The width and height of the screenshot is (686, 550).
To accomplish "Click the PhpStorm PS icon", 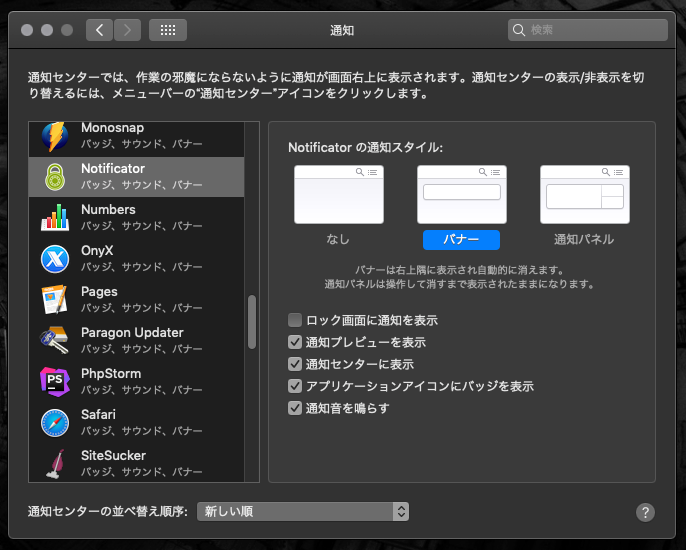I will [55, 382].
